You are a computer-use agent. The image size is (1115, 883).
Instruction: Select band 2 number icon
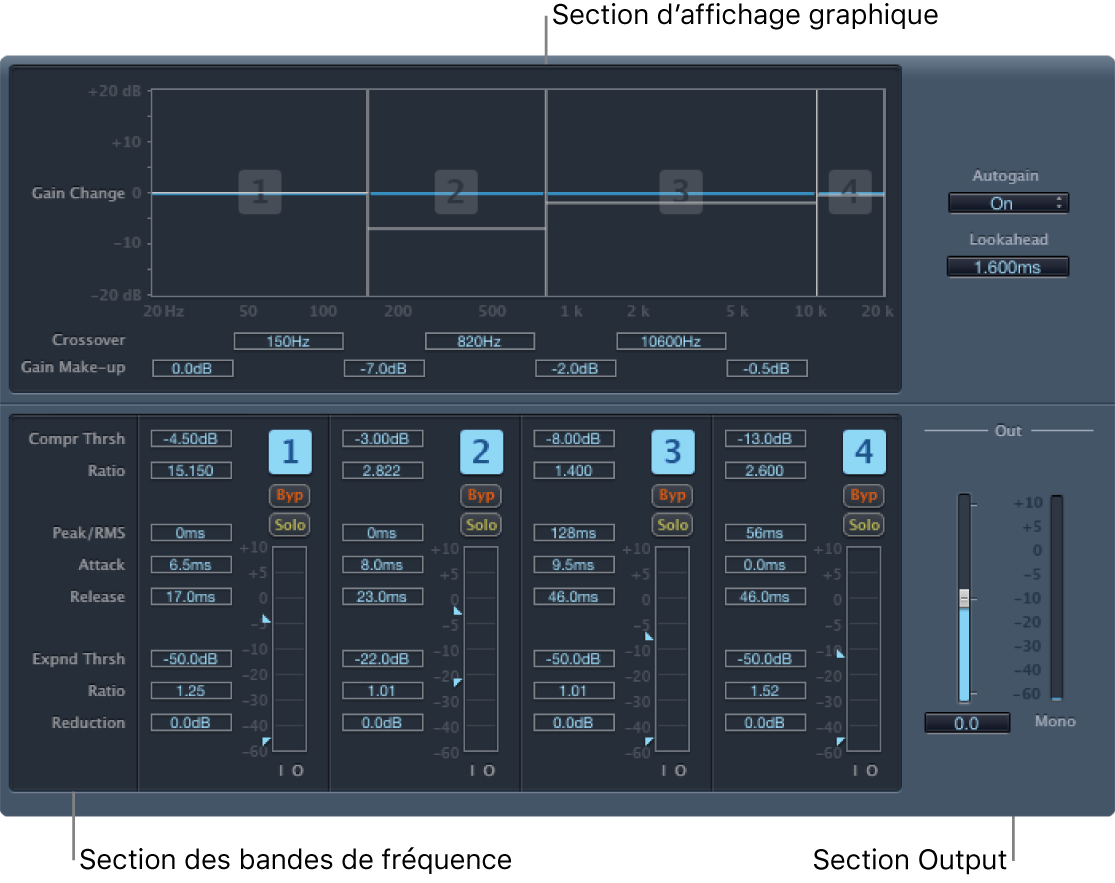482,452
